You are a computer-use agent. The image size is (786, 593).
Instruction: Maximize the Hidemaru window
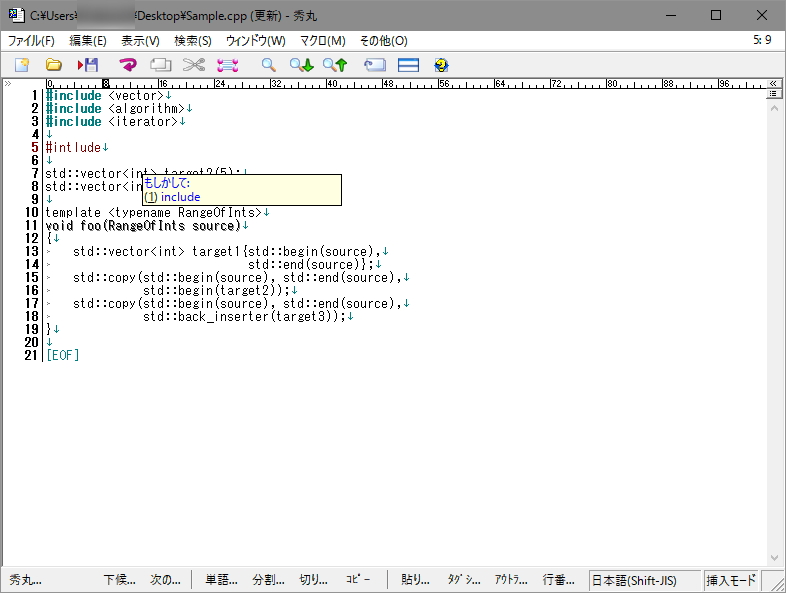click(716, 15)
